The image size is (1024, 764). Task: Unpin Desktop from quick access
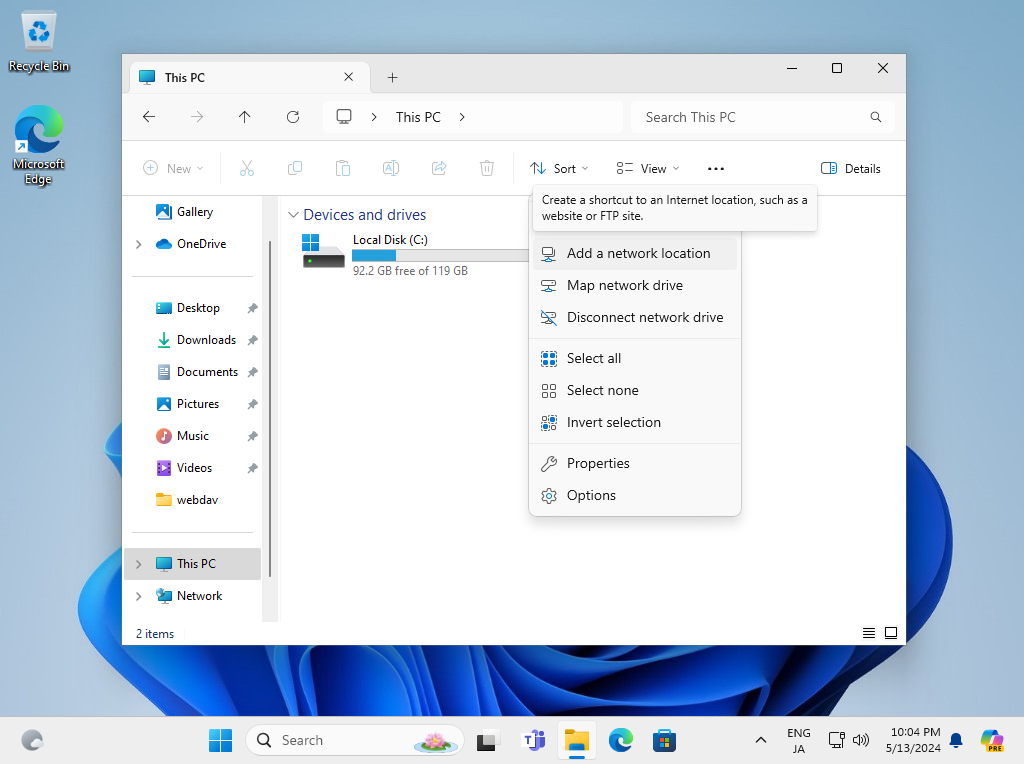tap(253, 308)
